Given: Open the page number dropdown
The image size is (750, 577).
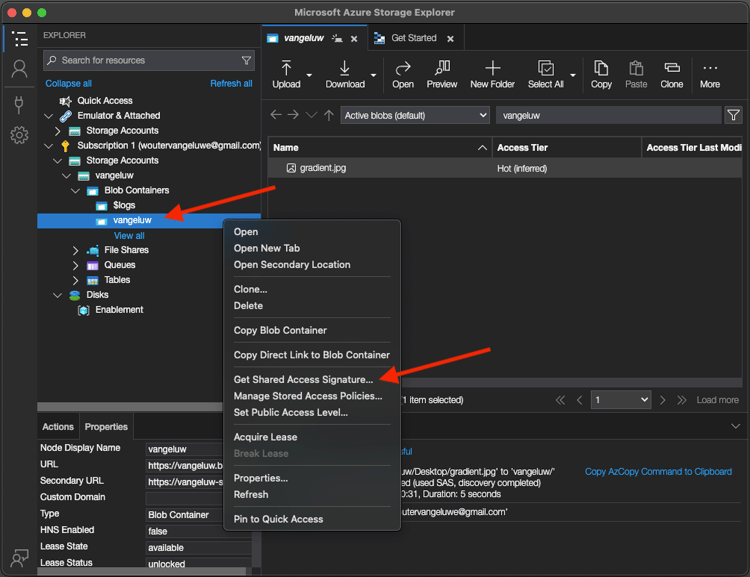Looking at the screenshot, I should coord(620,400).
